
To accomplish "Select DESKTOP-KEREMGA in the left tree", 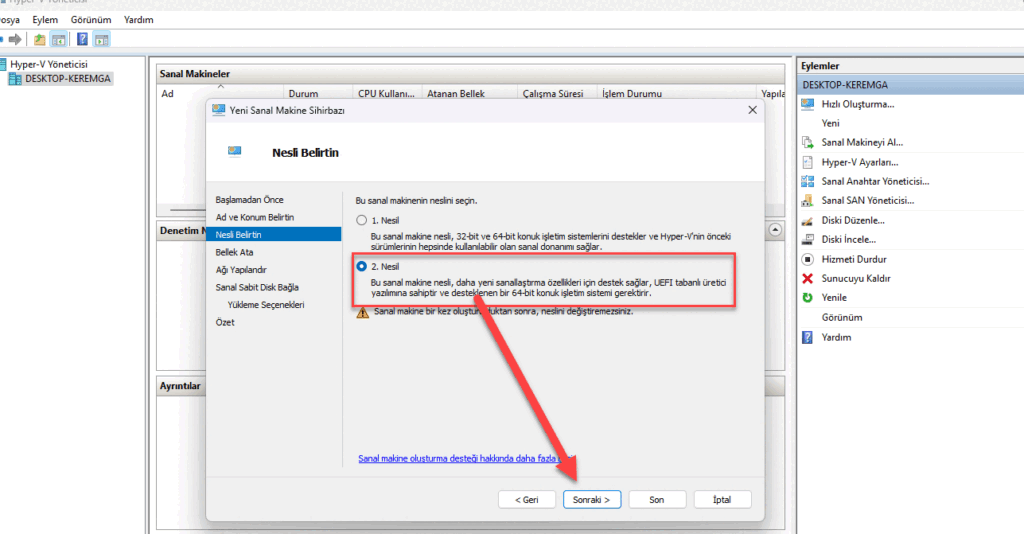I will point(68,79).
